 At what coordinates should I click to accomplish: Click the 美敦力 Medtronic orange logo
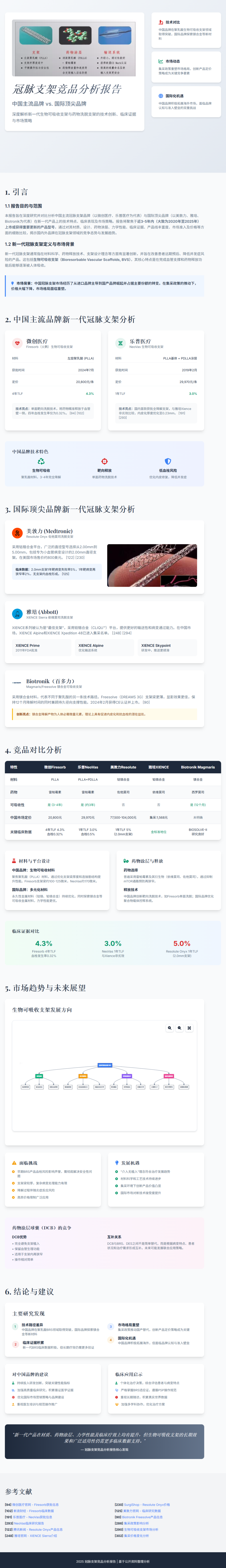(x=17, y=533)
